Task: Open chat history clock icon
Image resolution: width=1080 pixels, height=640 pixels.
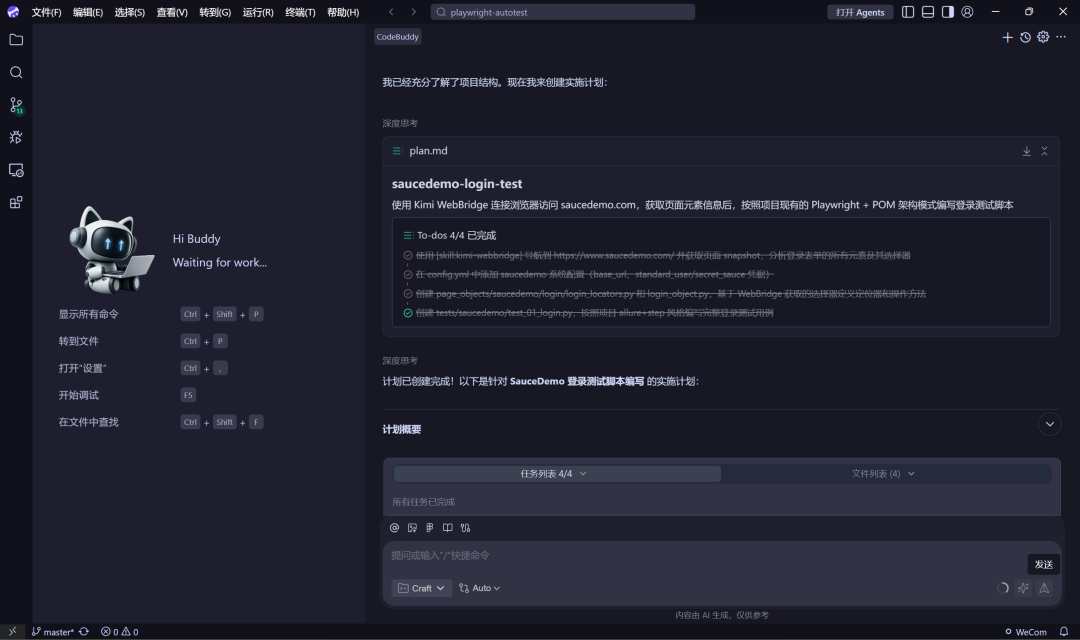Action: tap(1025, 37)
